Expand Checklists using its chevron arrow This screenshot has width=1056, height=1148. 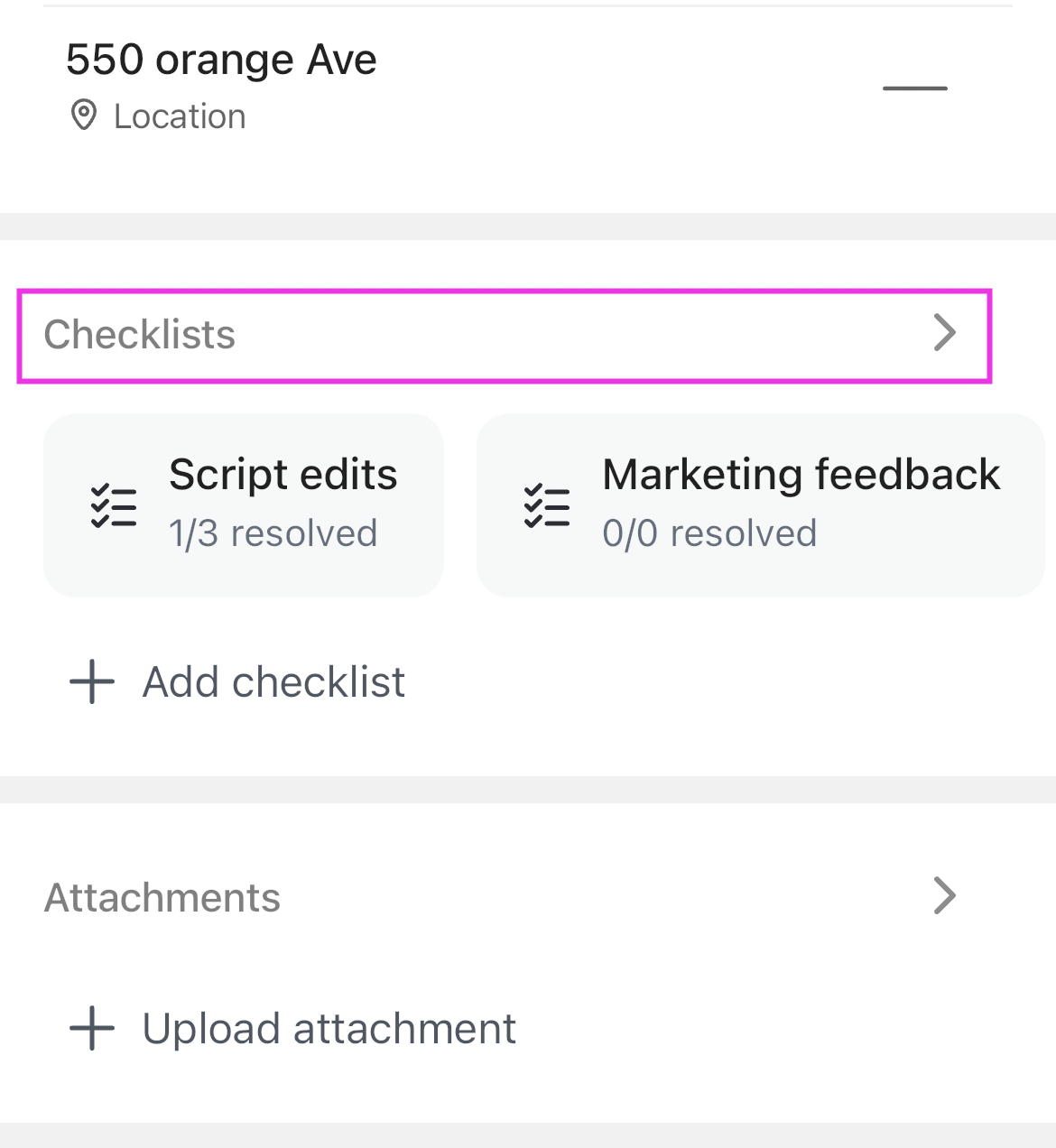click(x=944, y=333)
